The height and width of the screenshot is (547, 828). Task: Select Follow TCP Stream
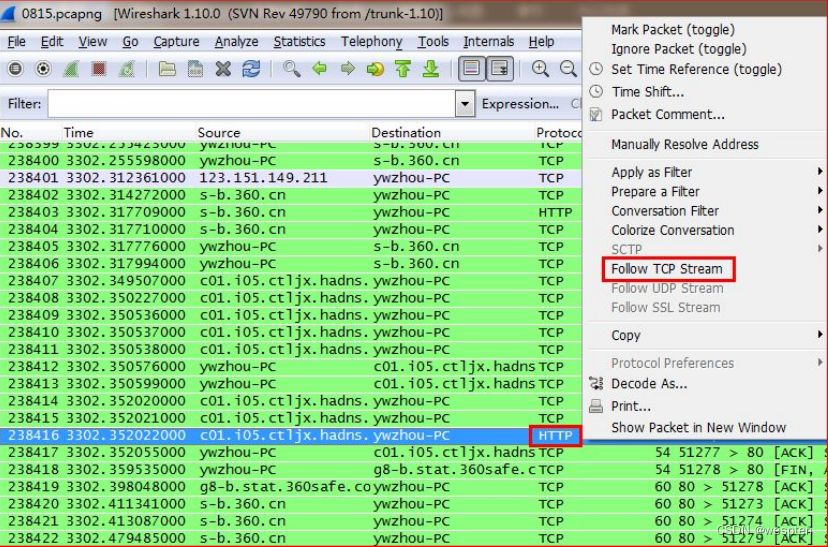pyautogui.click(x=667, y=269)
